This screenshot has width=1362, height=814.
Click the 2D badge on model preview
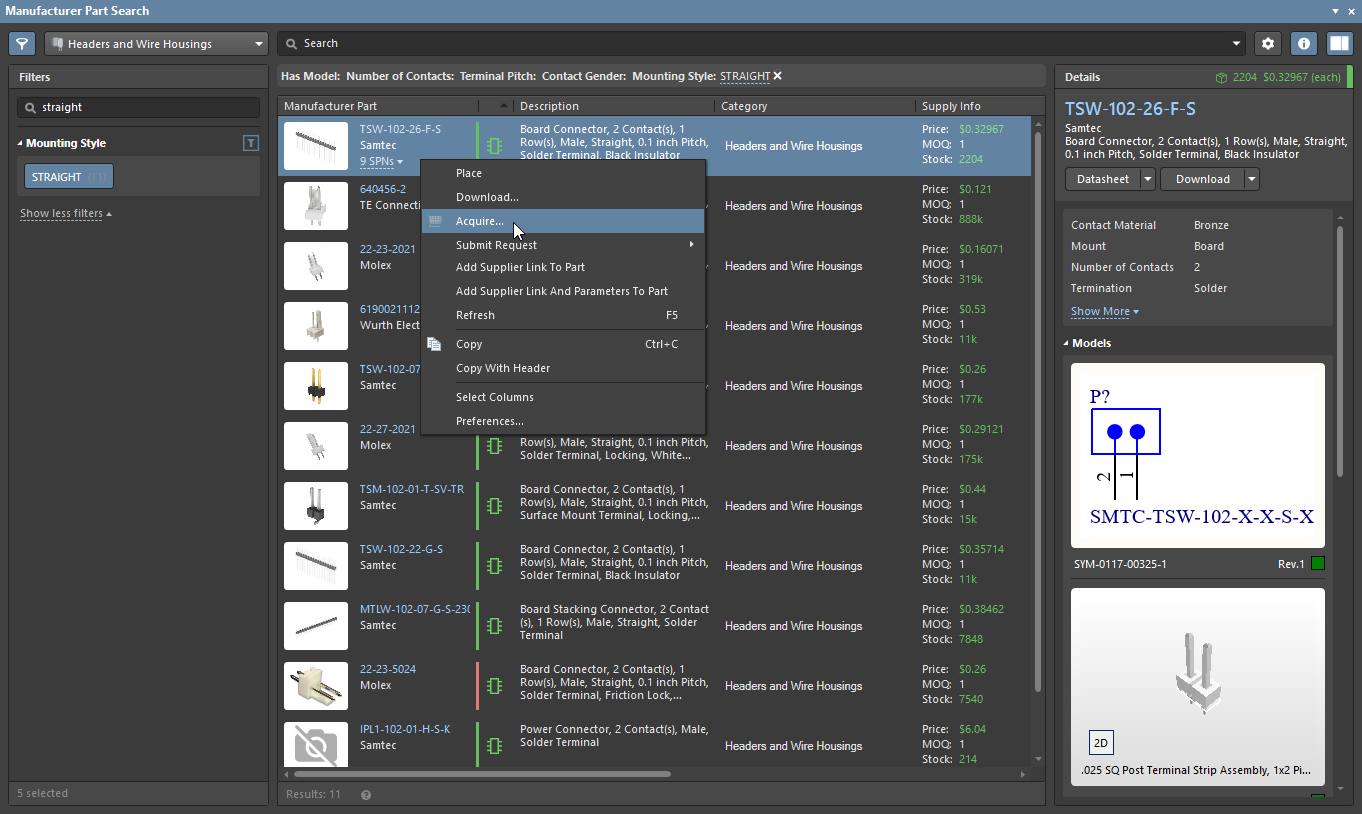coord(1101,743)
